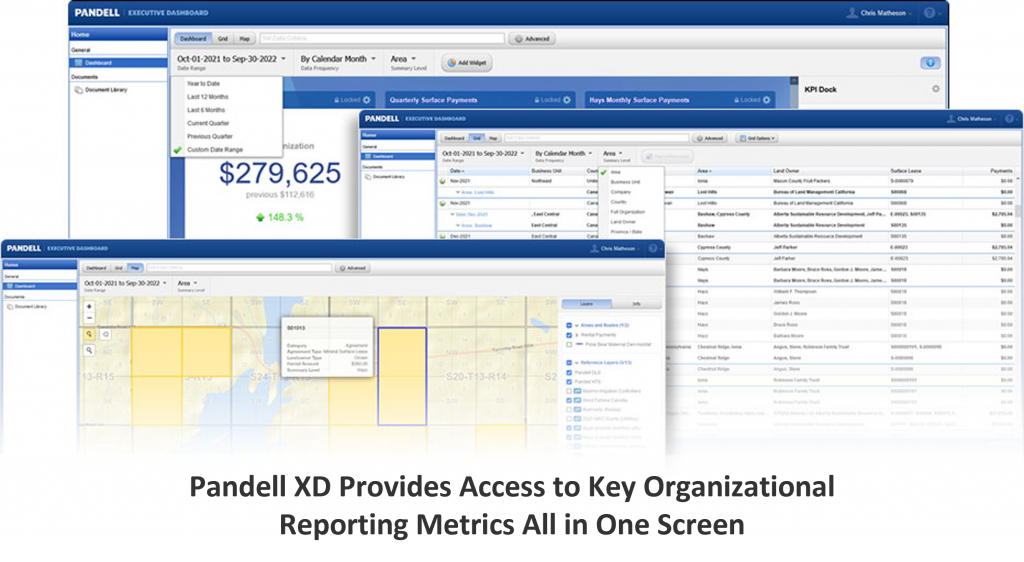This screenshot has height=562, width=1024.
Task: Click the data criteria field in map window
Action: click(238, 268)
